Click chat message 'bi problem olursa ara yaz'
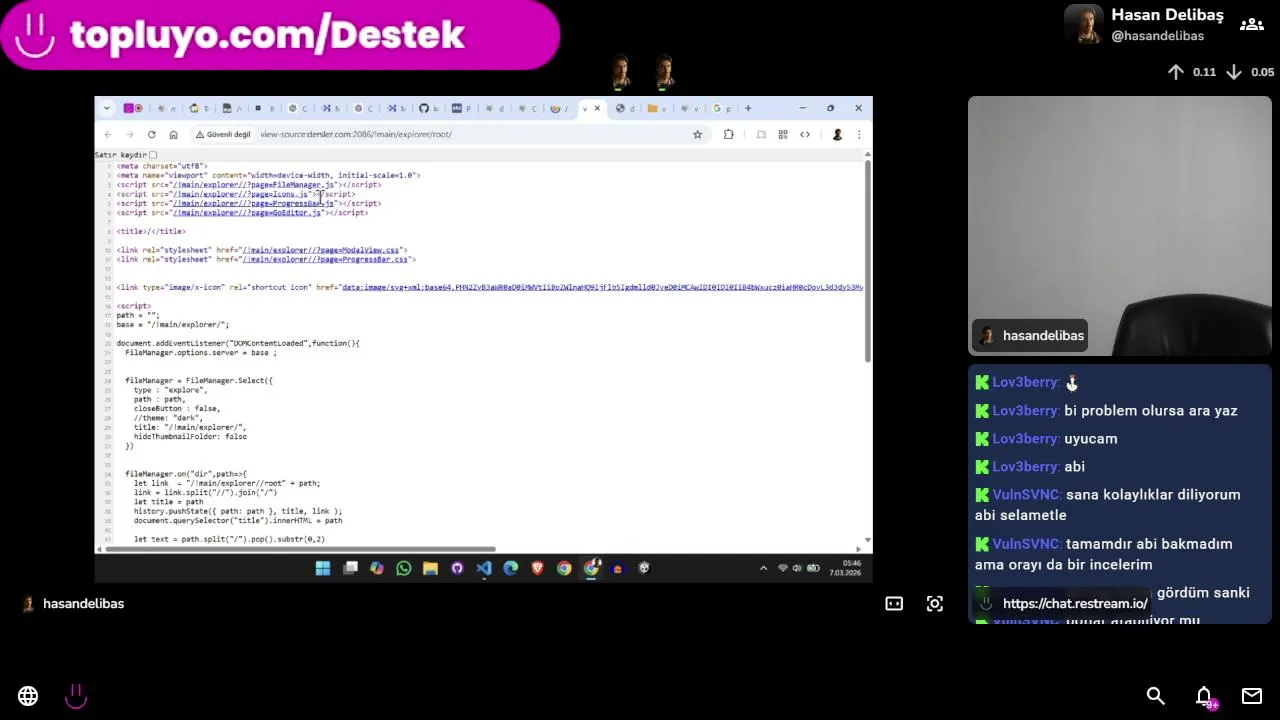Viewport: 1280px width, 720px height. click(x=1151, y=411)
